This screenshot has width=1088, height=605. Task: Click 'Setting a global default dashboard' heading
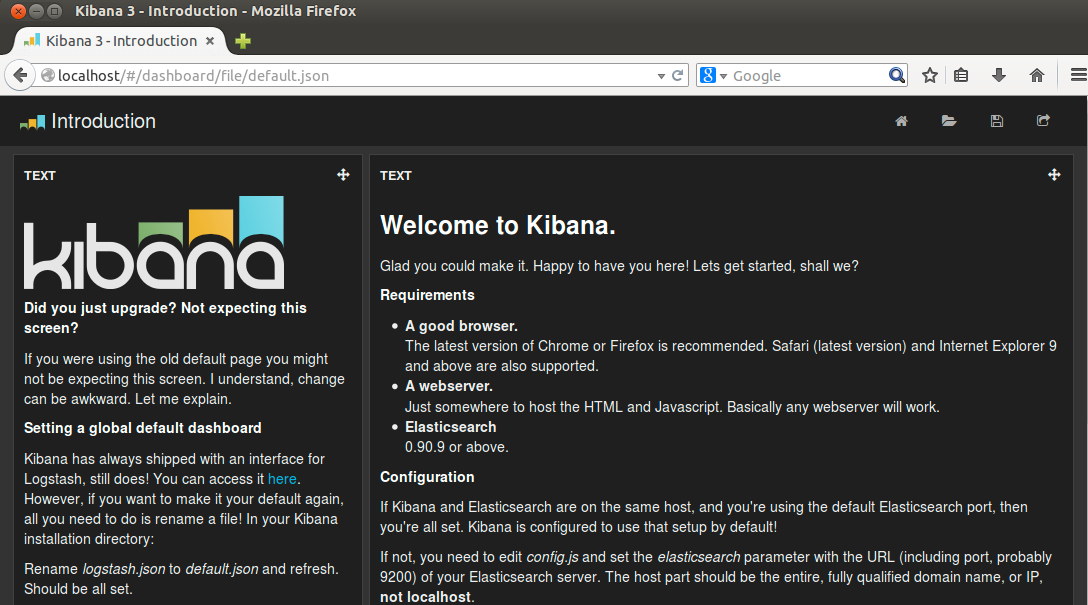[x=143, y=428]
